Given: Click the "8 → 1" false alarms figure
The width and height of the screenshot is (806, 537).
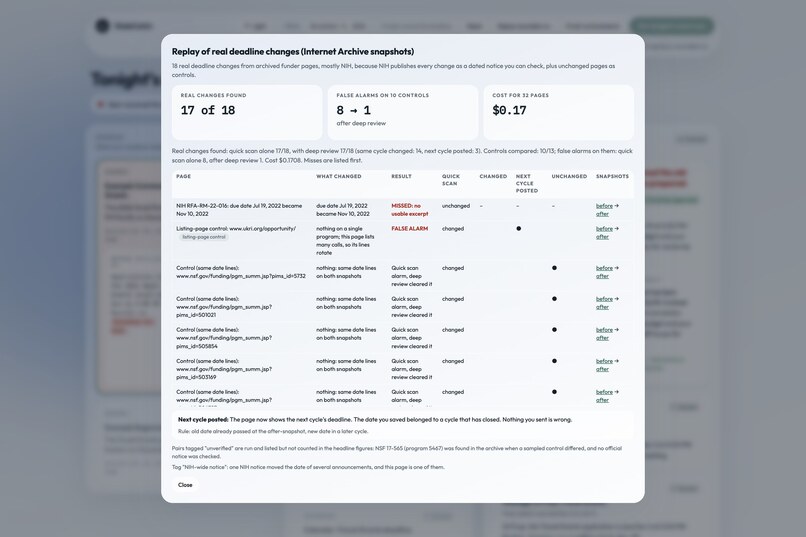Looking at the screenshot, I should point(354,110).
